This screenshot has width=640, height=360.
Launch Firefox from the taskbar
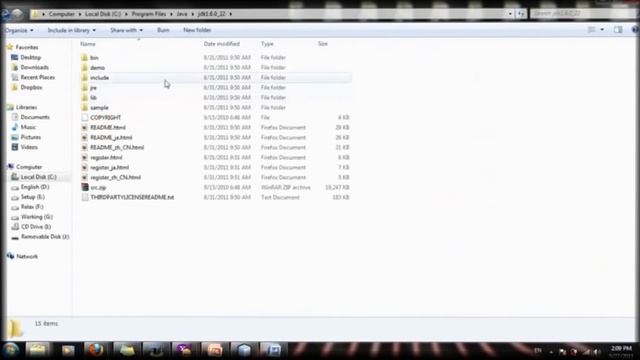96,350
